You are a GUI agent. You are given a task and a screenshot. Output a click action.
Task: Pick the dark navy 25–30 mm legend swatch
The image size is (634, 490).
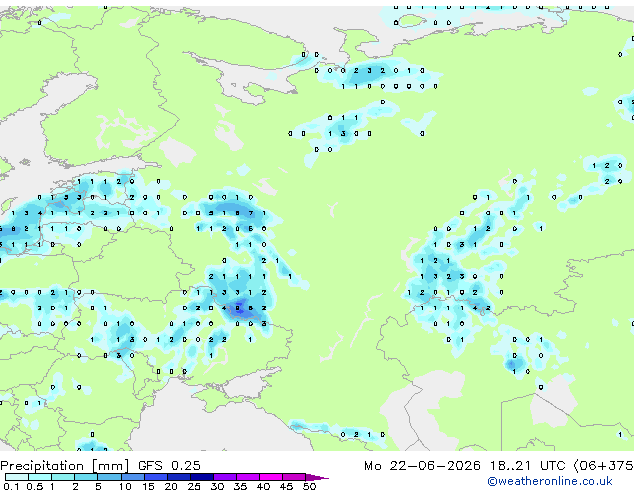(202, 477)
